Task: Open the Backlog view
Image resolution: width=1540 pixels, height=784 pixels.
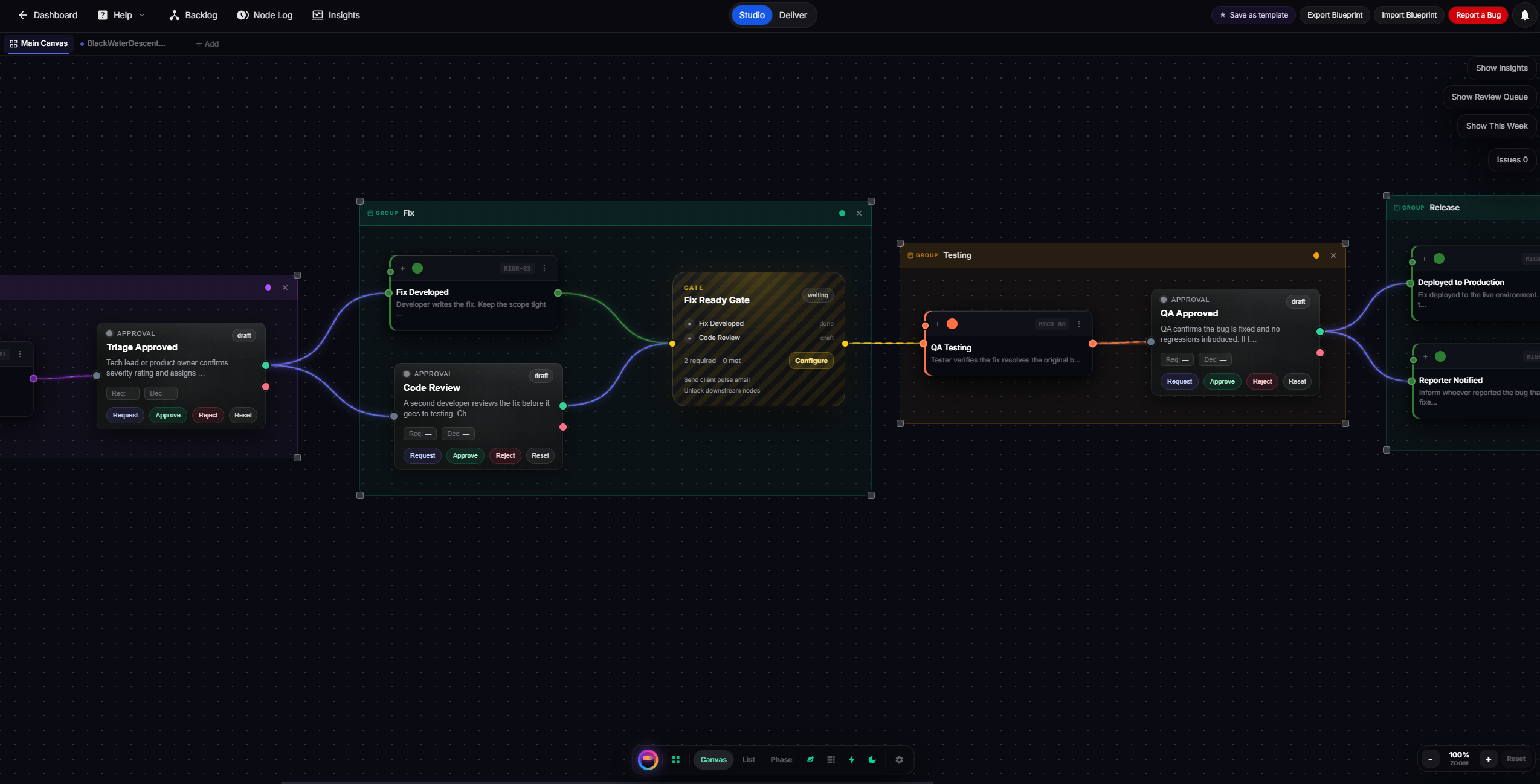Action: click(193, 15)
